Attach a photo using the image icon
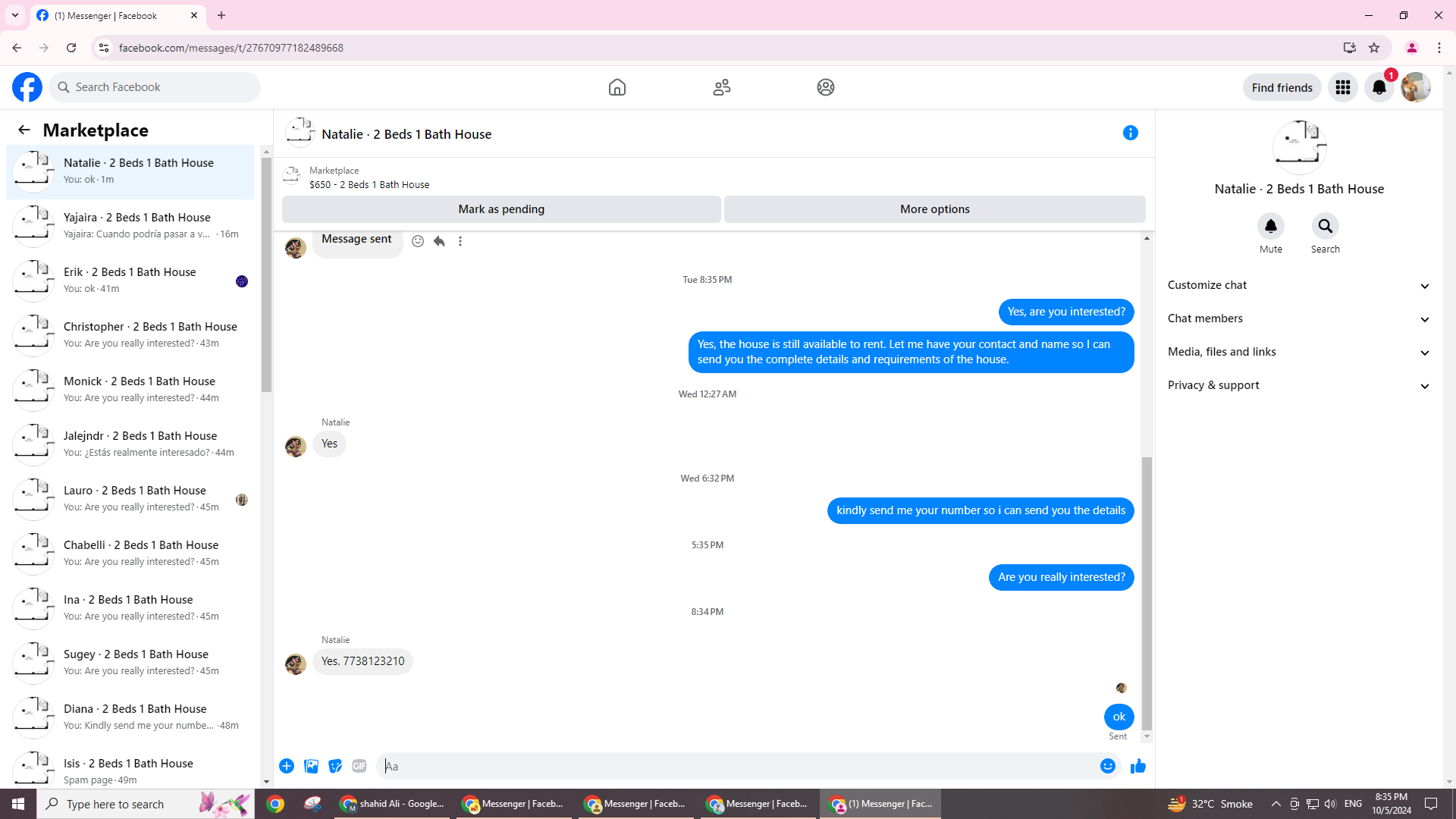 click(x=311, y=767)
